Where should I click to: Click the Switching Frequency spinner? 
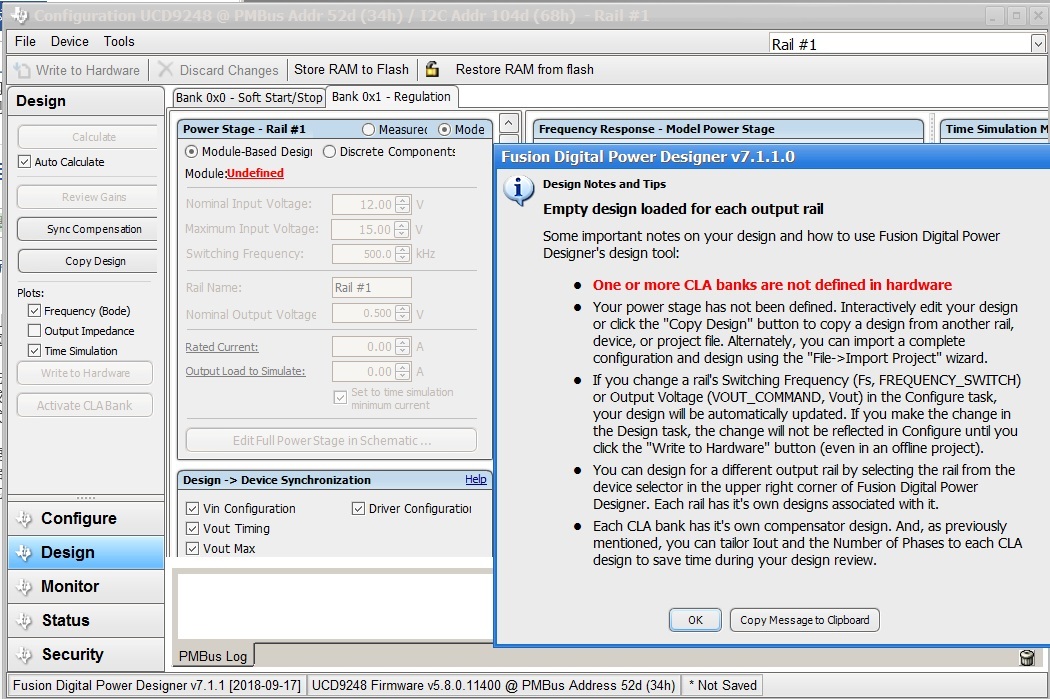coord(402,254)
